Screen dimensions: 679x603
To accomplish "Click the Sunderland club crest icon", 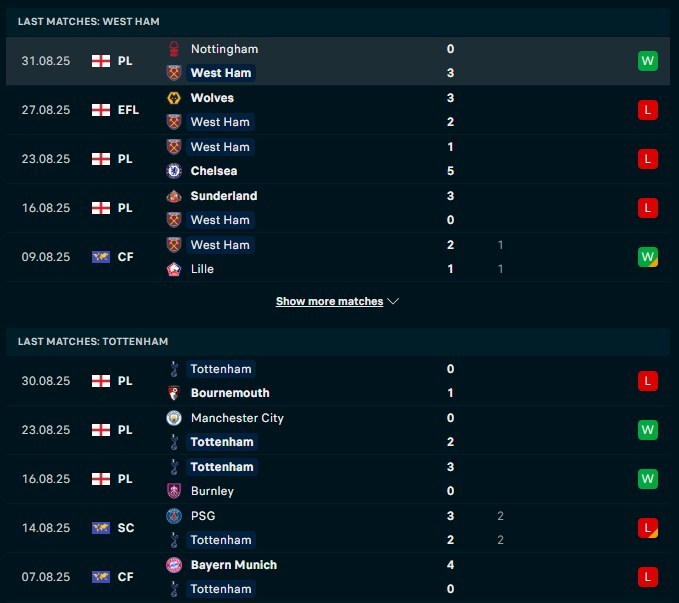I will tap(174, 196).
